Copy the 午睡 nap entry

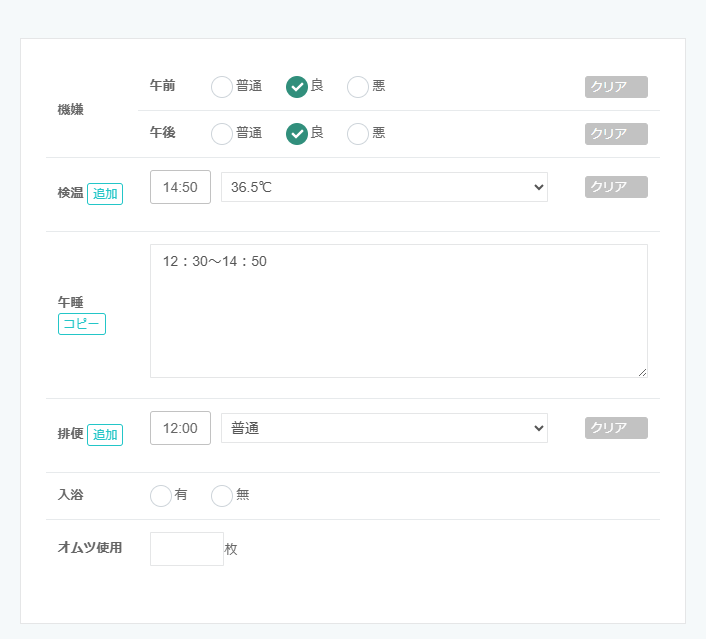click(x=82, y=324)
